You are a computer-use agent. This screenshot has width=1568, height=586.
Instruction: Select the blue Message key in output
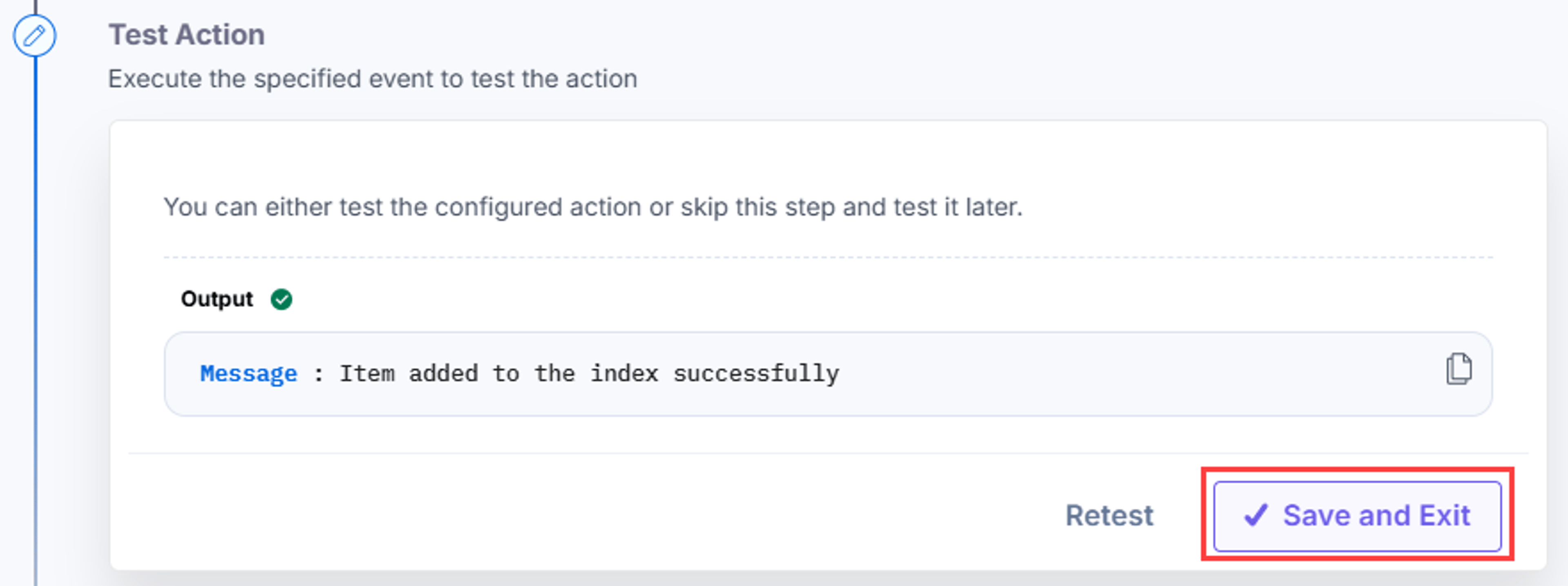pyautogui.click(x=249, y=373)
